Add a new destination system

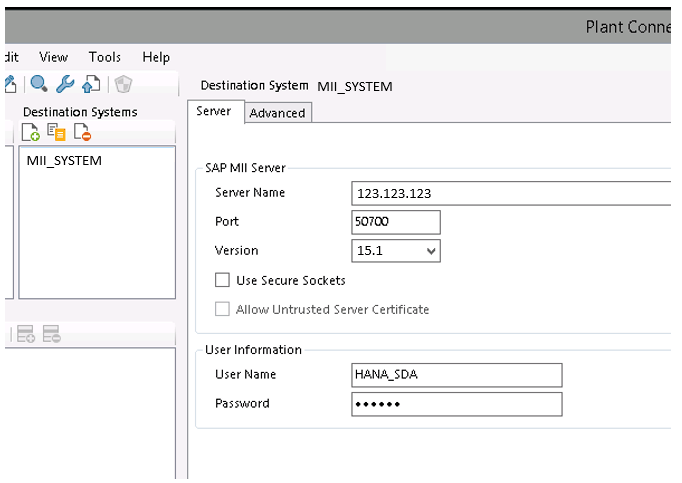click(31, 133)
